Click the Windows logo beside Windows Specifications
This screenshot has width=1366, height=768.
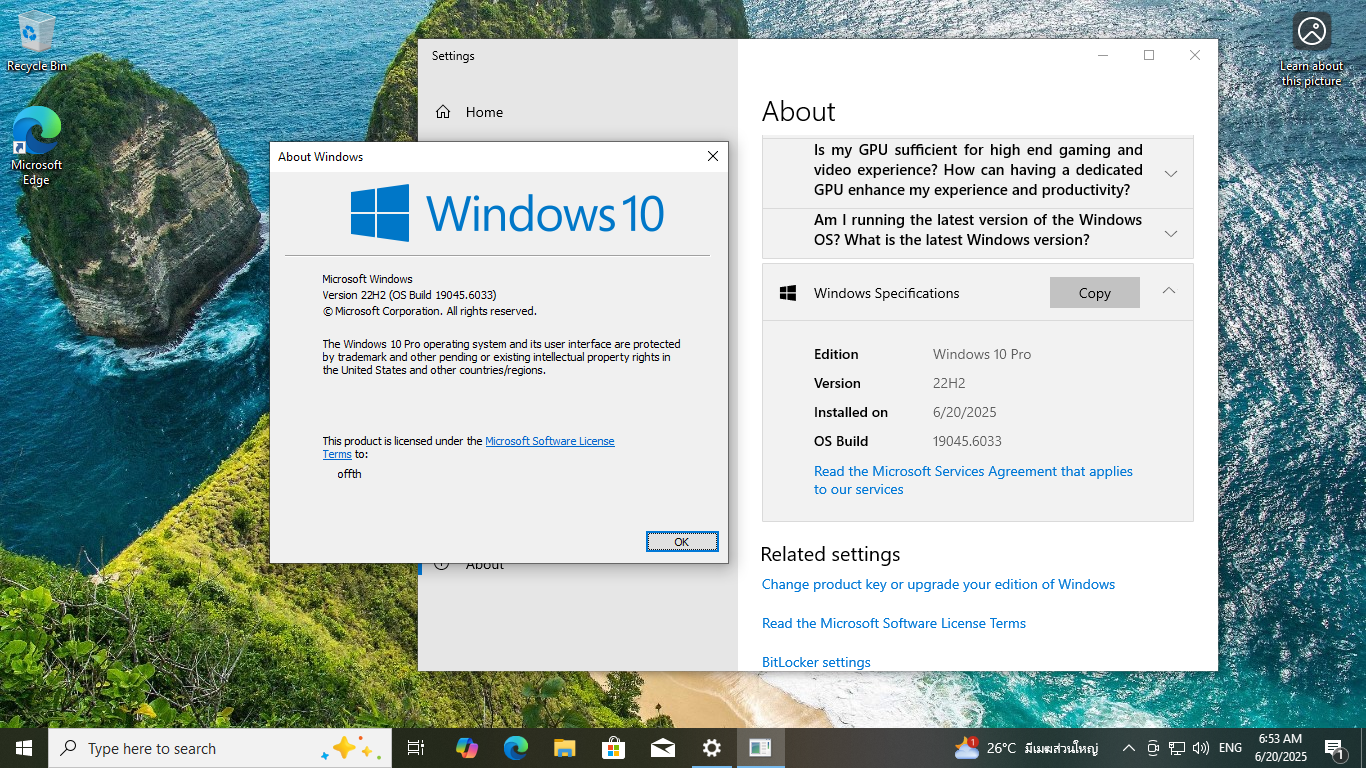788,293
